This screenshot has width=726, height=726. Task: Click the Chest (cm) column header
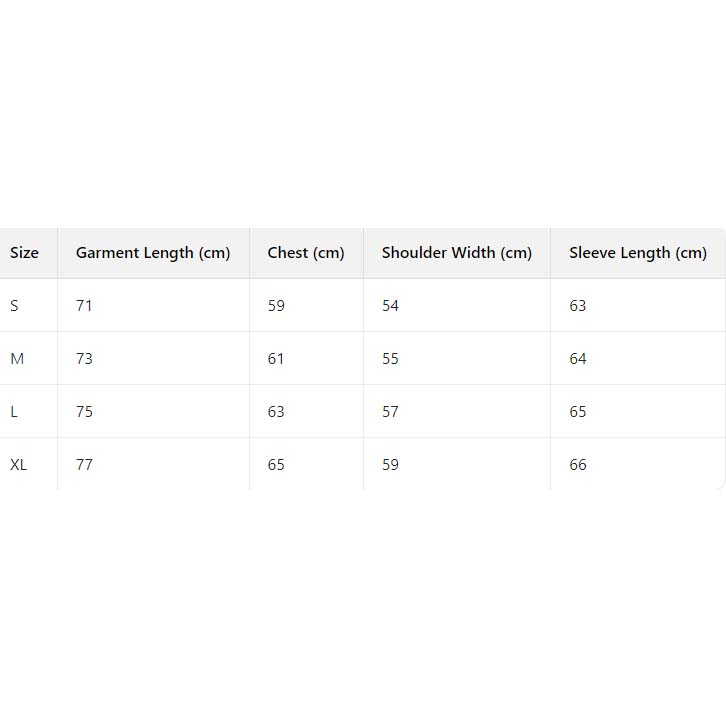[x=306, y=253]
